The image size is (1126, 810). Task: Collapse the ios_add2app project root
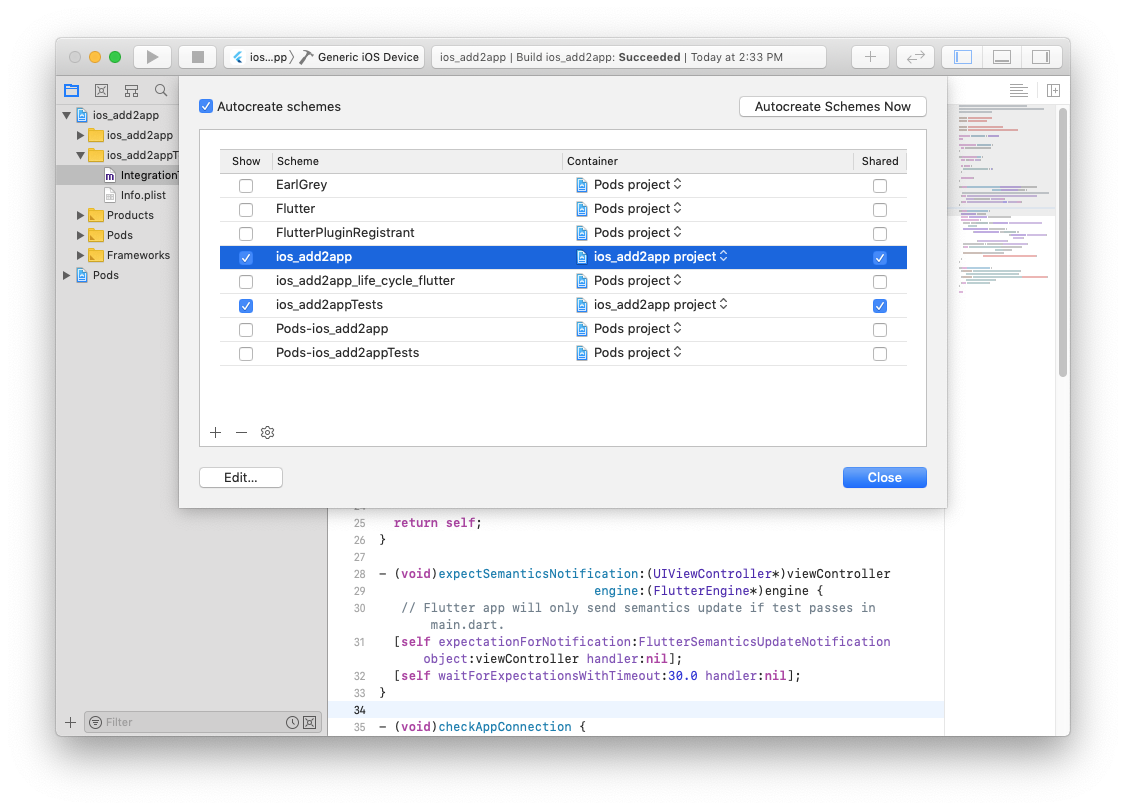(67, 115)
